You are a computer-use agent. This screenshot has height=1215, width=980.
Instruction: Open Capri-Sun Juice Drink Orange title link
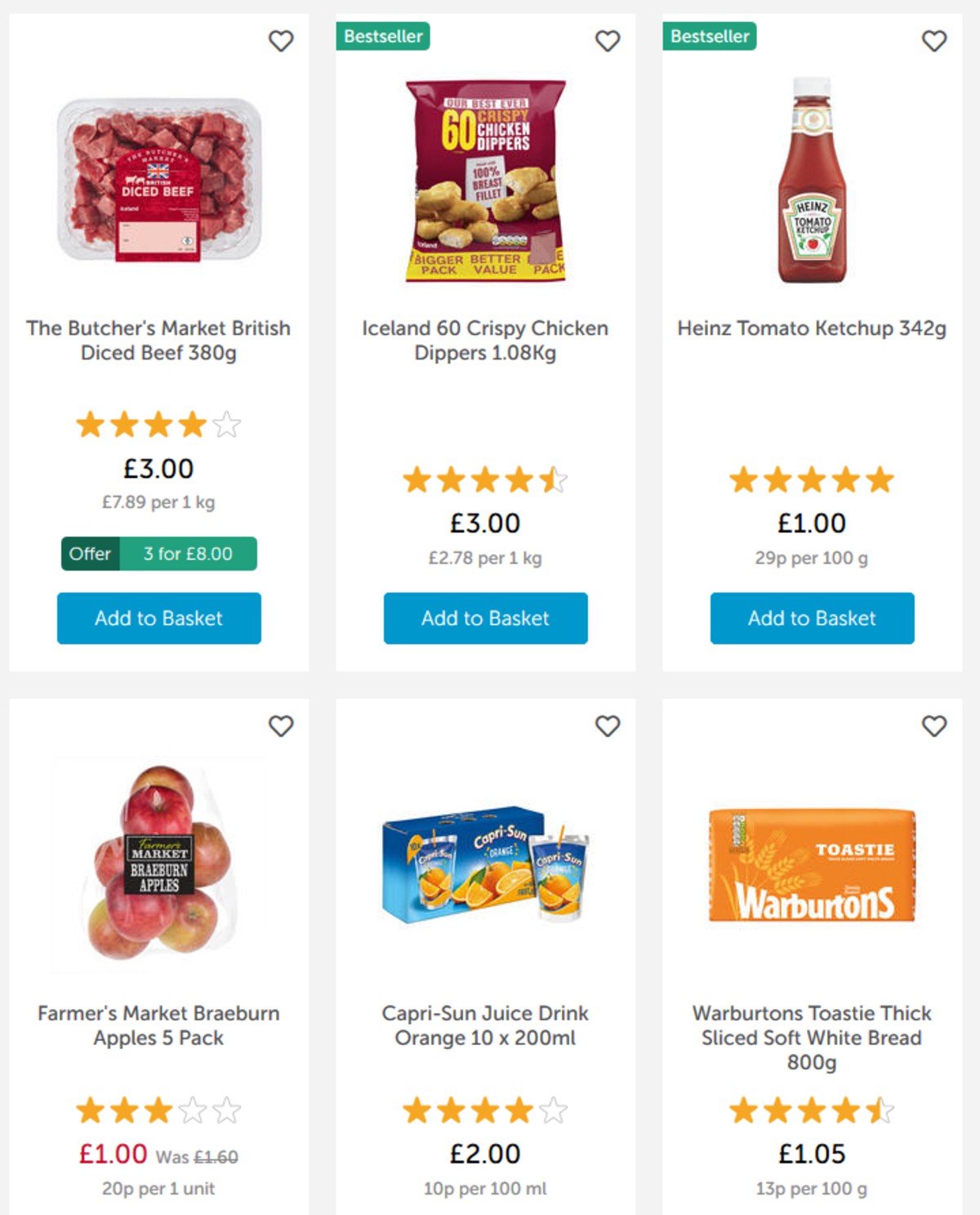tap(485, 1025)
